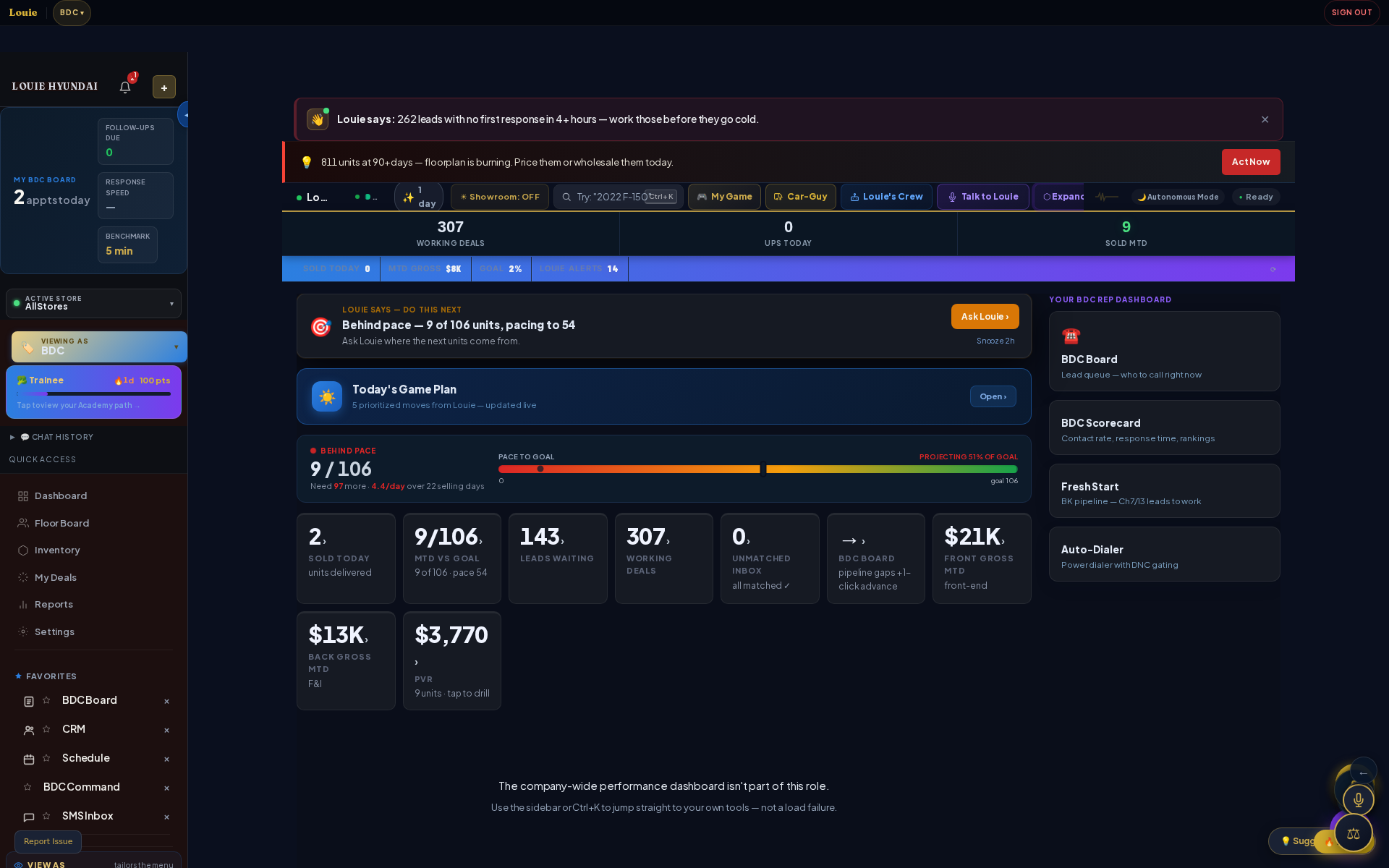Screen dimensions: 1389x868
Task: Click the plus button beside Louie Hyundai
Action: tap(164, 88)
